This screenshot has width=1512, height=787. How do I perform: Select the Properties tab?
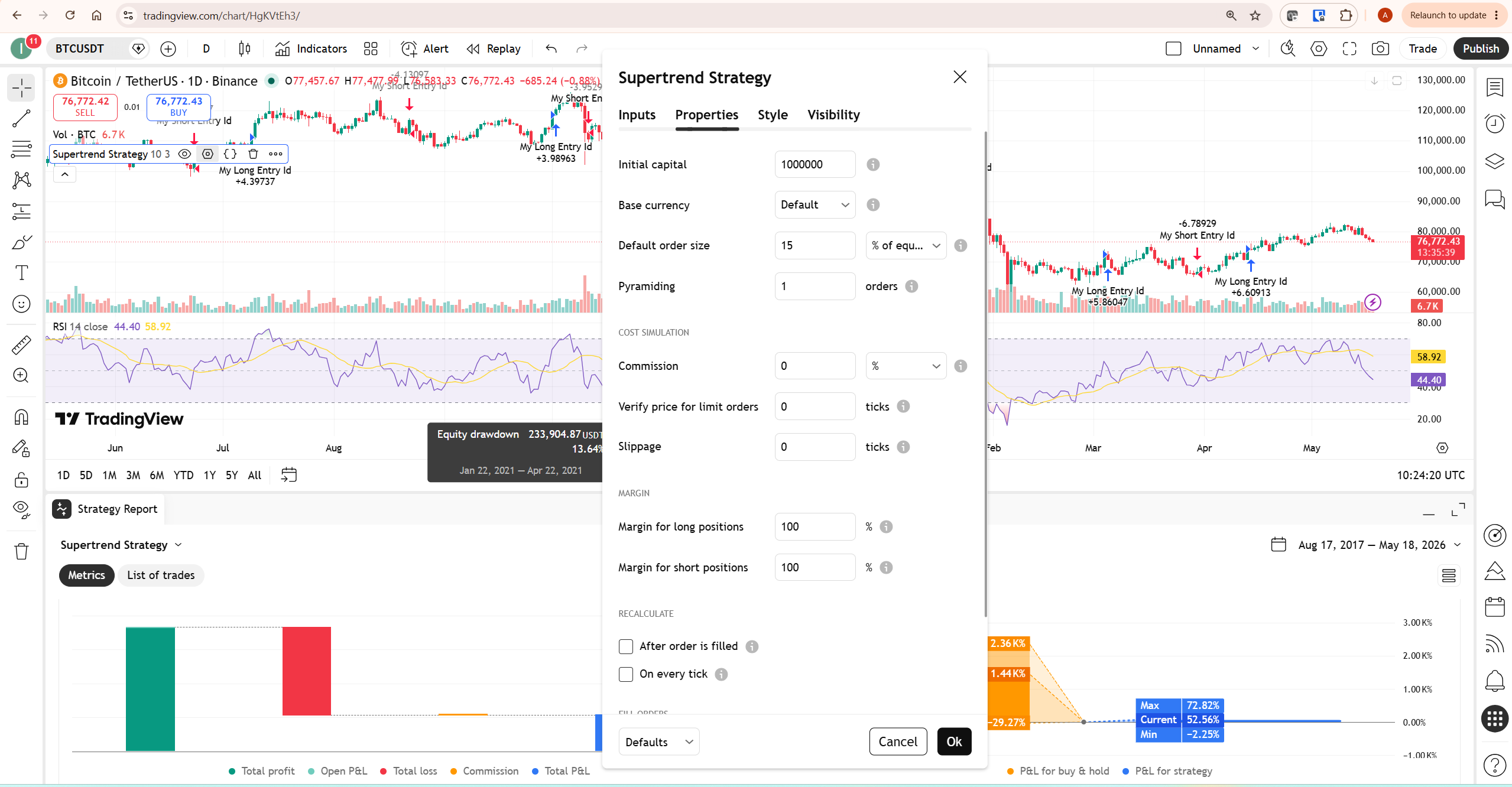click(706, 115)
